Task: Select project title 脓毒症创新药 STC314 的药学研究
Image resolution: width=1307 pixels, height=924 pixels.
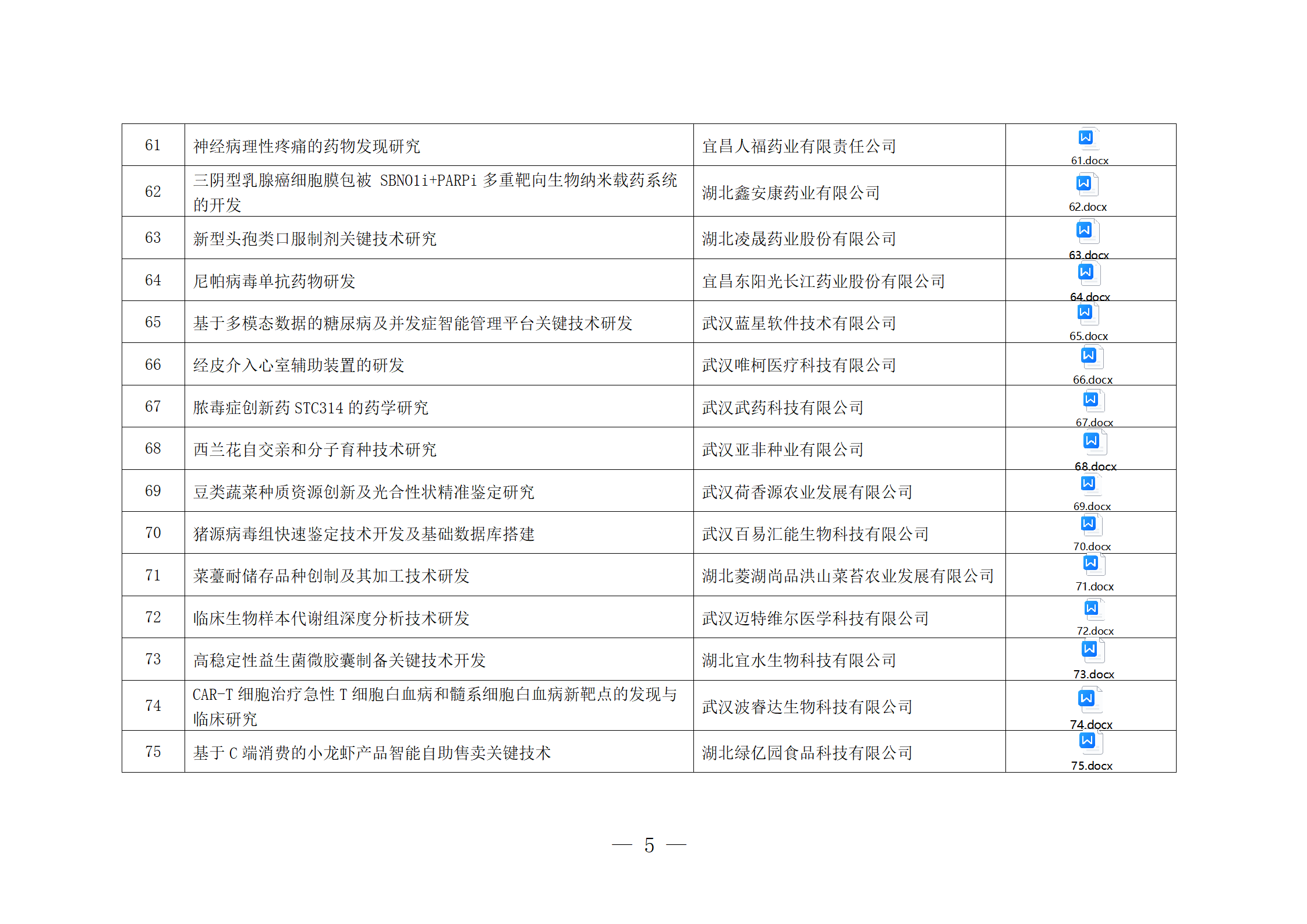Action: click(x=310, y=408)
